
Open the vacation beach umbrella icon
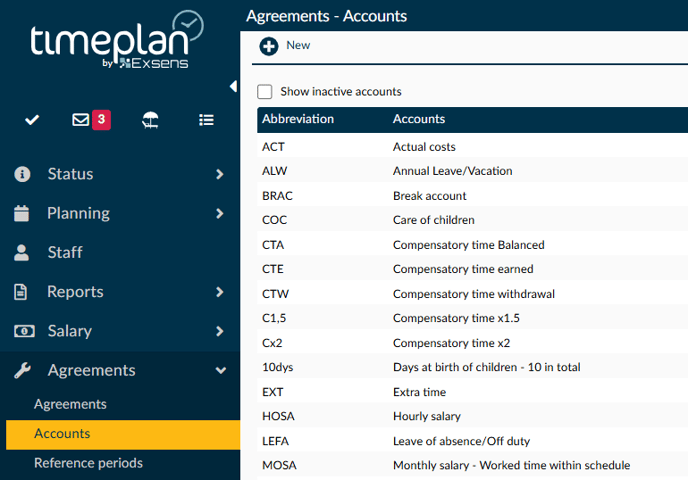[150, 120]
